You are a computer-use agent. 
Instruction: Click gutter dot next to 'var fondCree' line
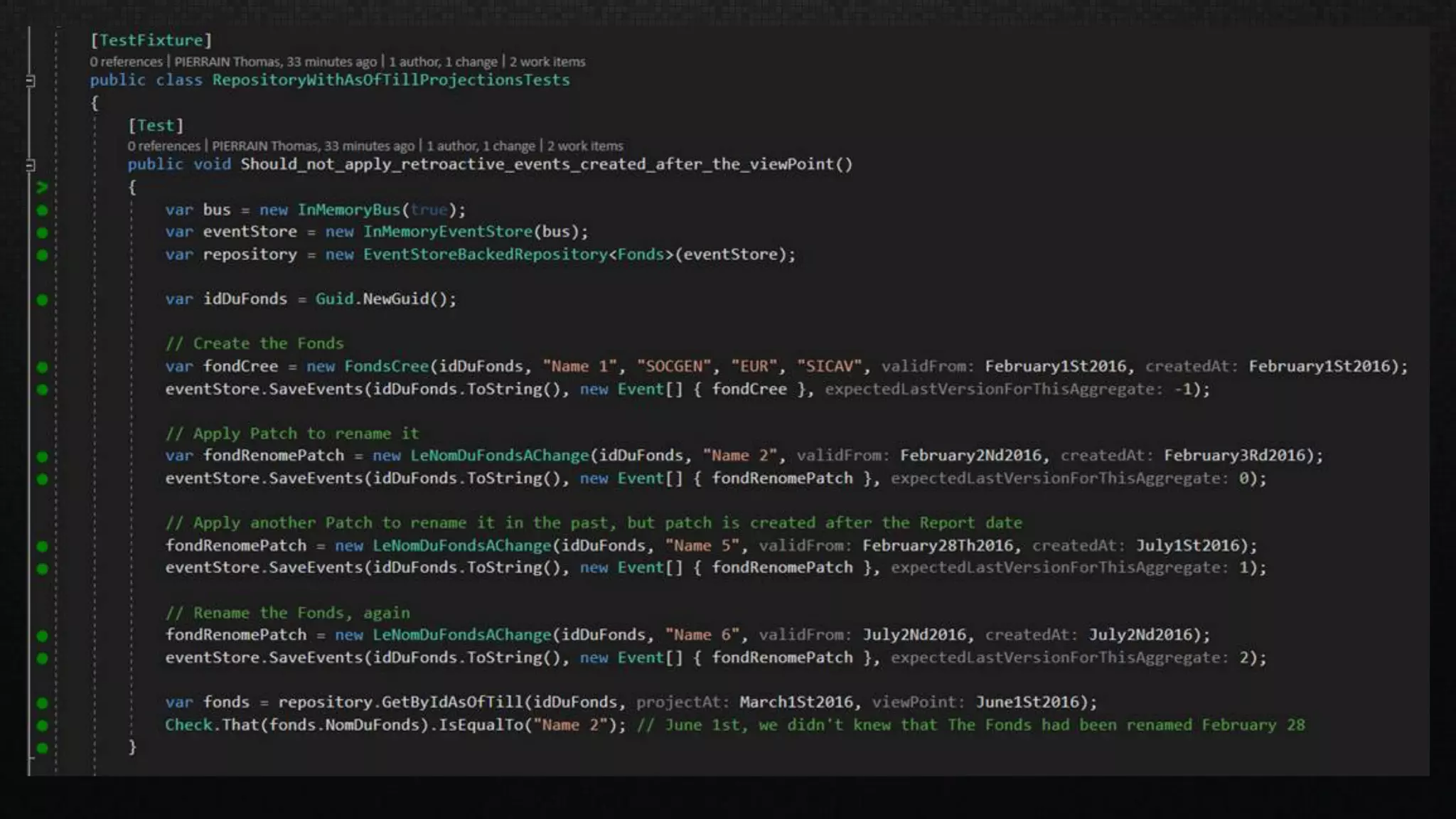(x=42, y=367)
